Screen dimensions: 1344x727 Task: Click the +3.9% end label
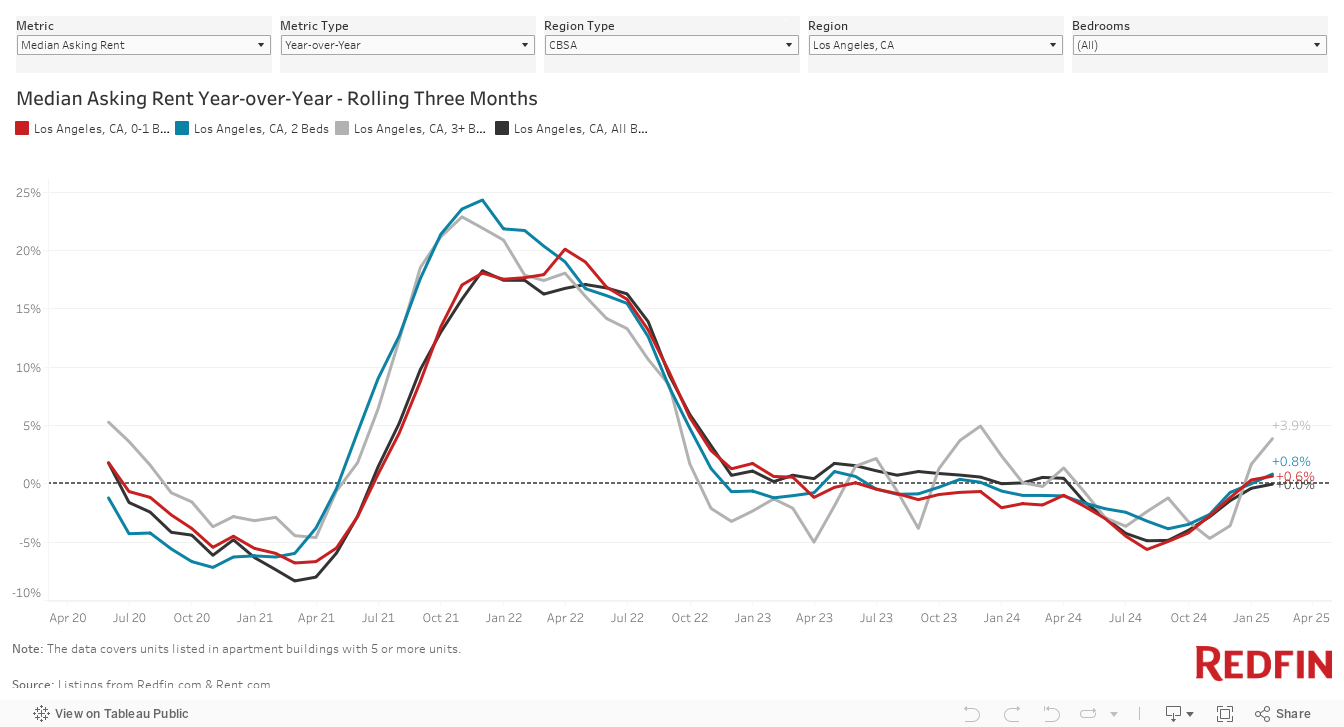[1291, 425]
